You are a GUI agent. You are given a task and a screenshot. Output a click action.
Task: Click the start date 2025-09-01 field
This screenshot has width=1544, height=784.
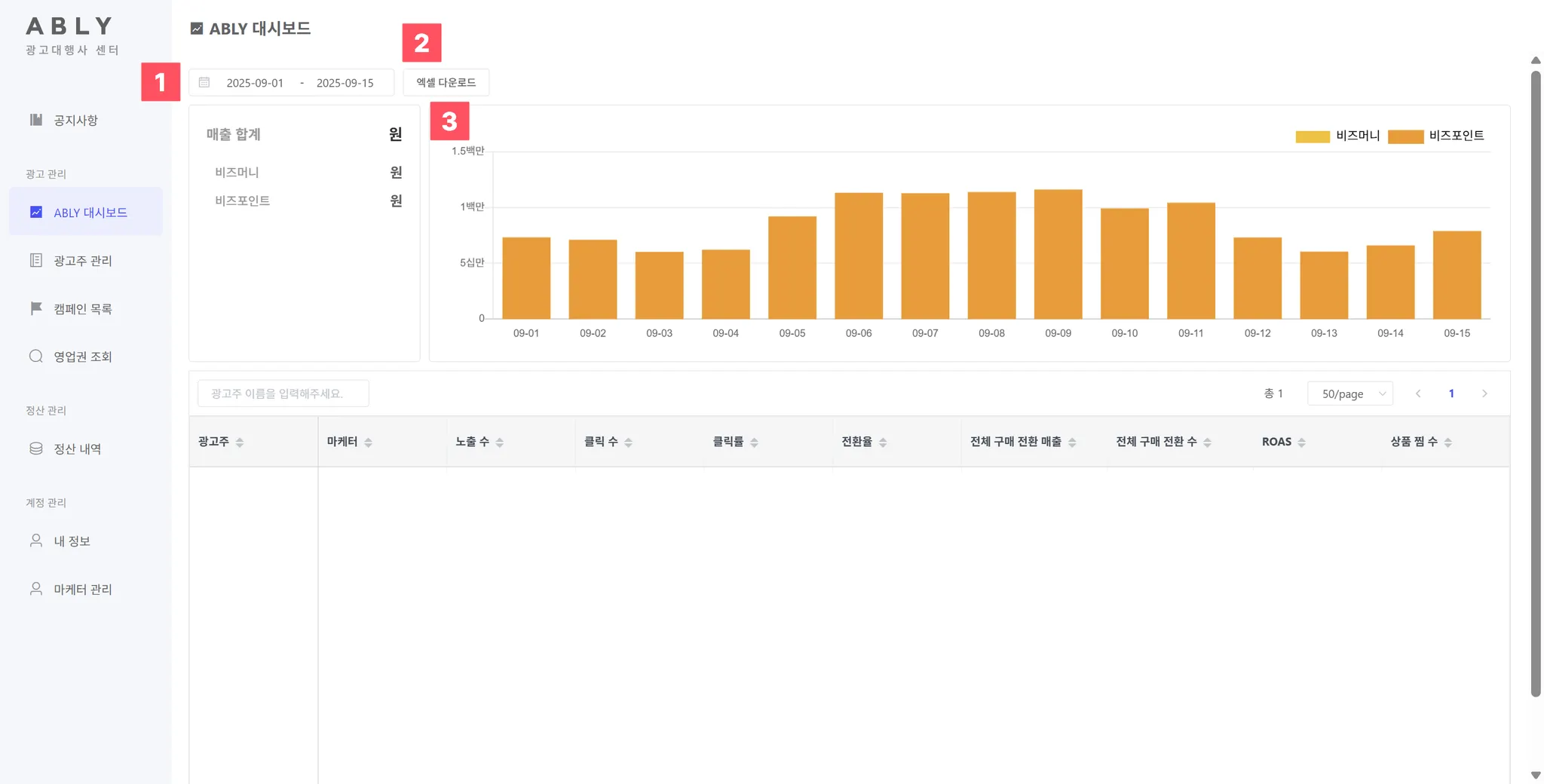point(255,83)
